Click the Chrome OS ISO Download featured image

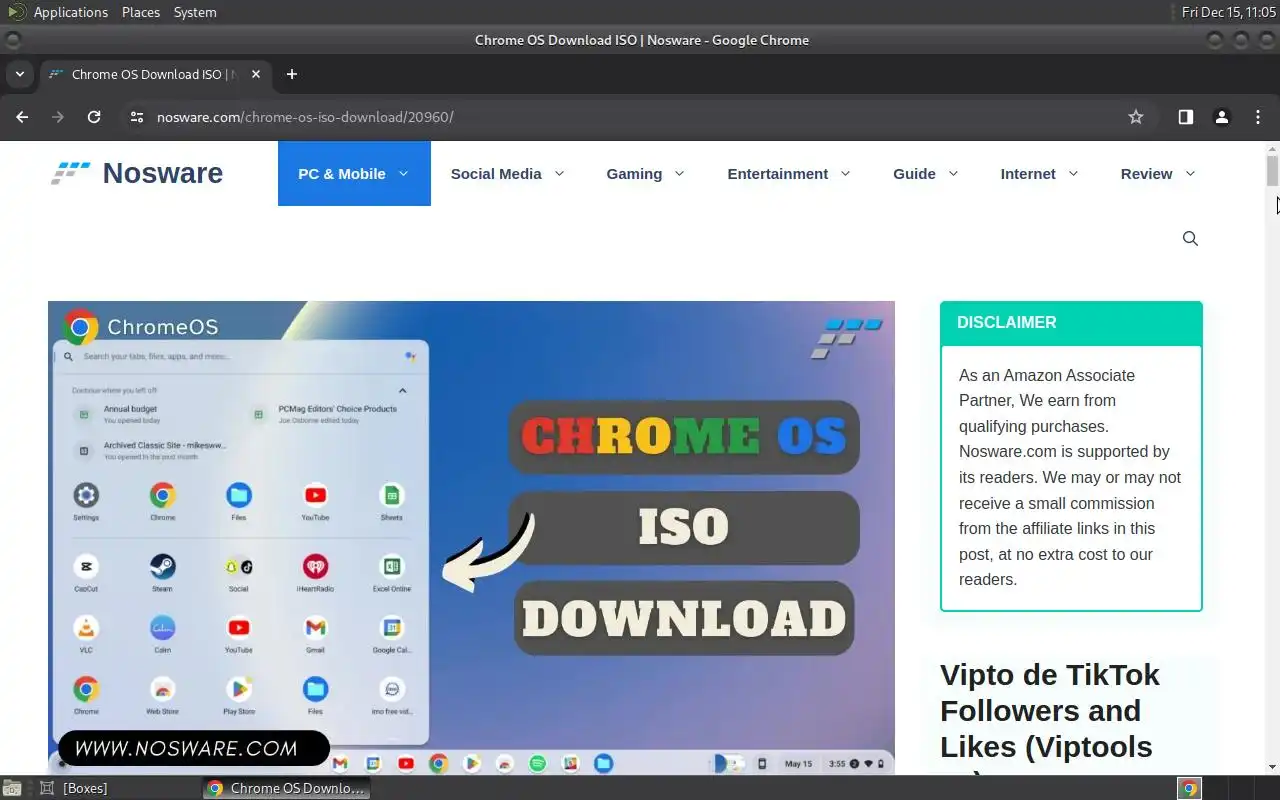point(471,537)
